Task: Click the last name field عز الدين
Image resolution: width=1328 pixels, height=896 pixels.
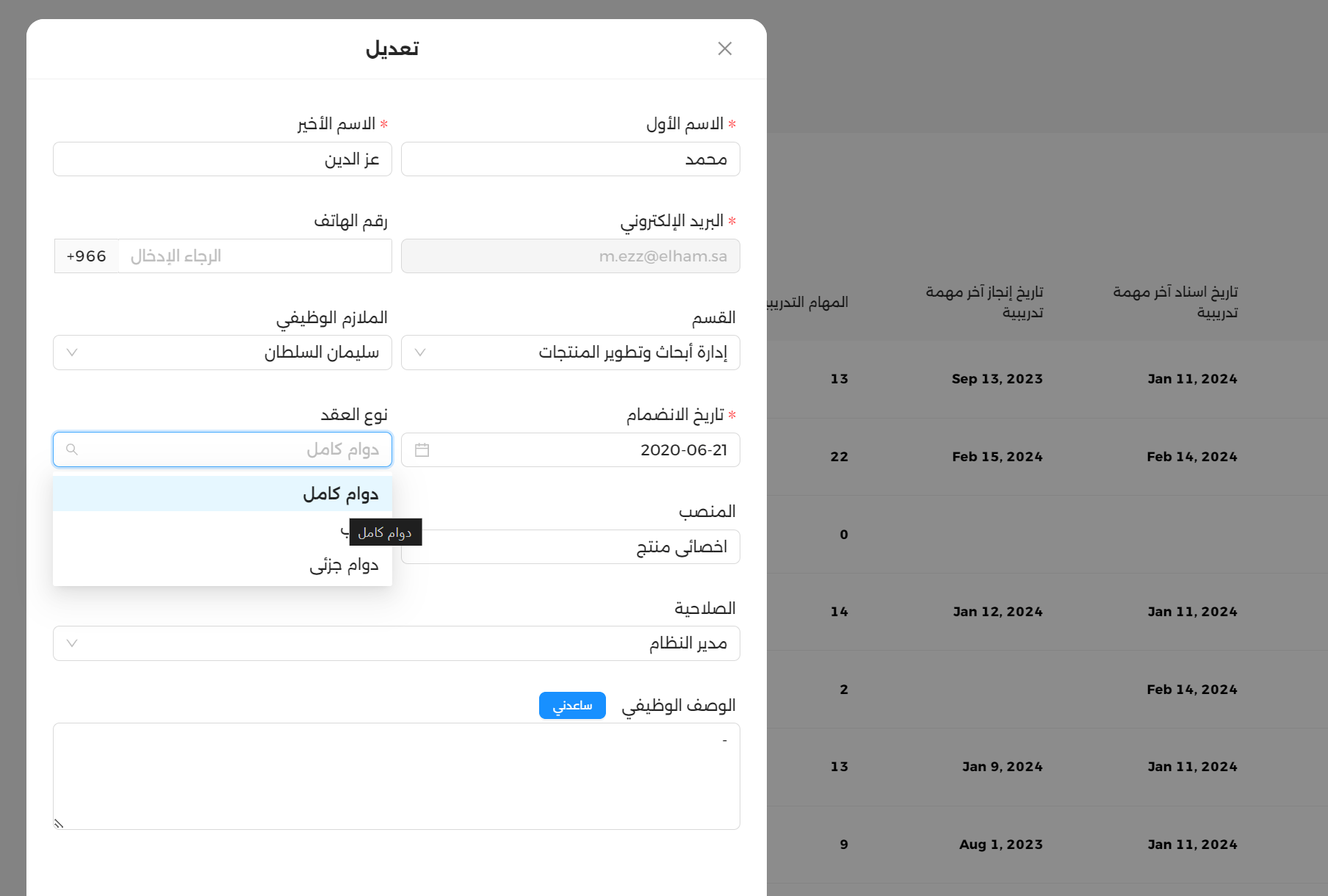Action: point(222,159)
